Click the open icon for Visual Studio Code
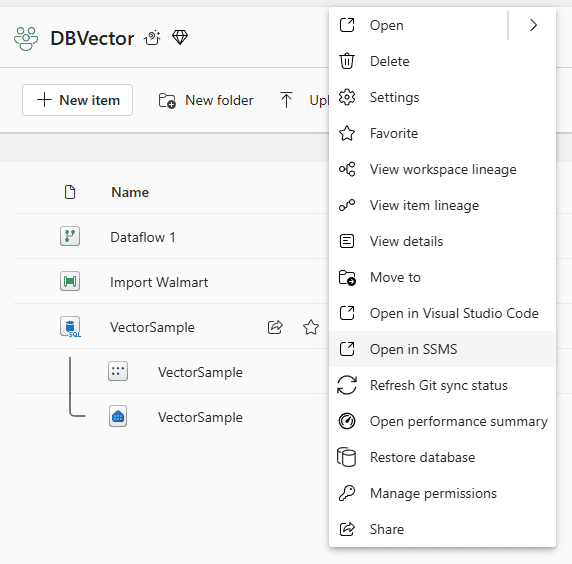Image resolution: width=572 pixels, height=564 pixels. (x=347, y=313)
